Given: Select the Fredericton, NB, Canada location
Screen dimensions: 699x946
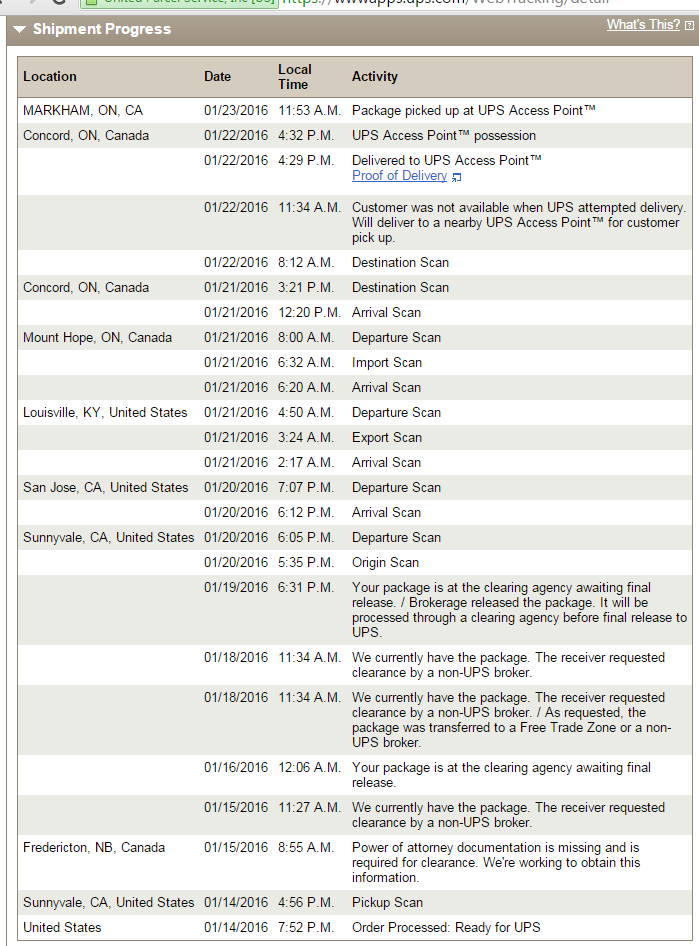Looking at the screenshot, I should coord(94,848).
